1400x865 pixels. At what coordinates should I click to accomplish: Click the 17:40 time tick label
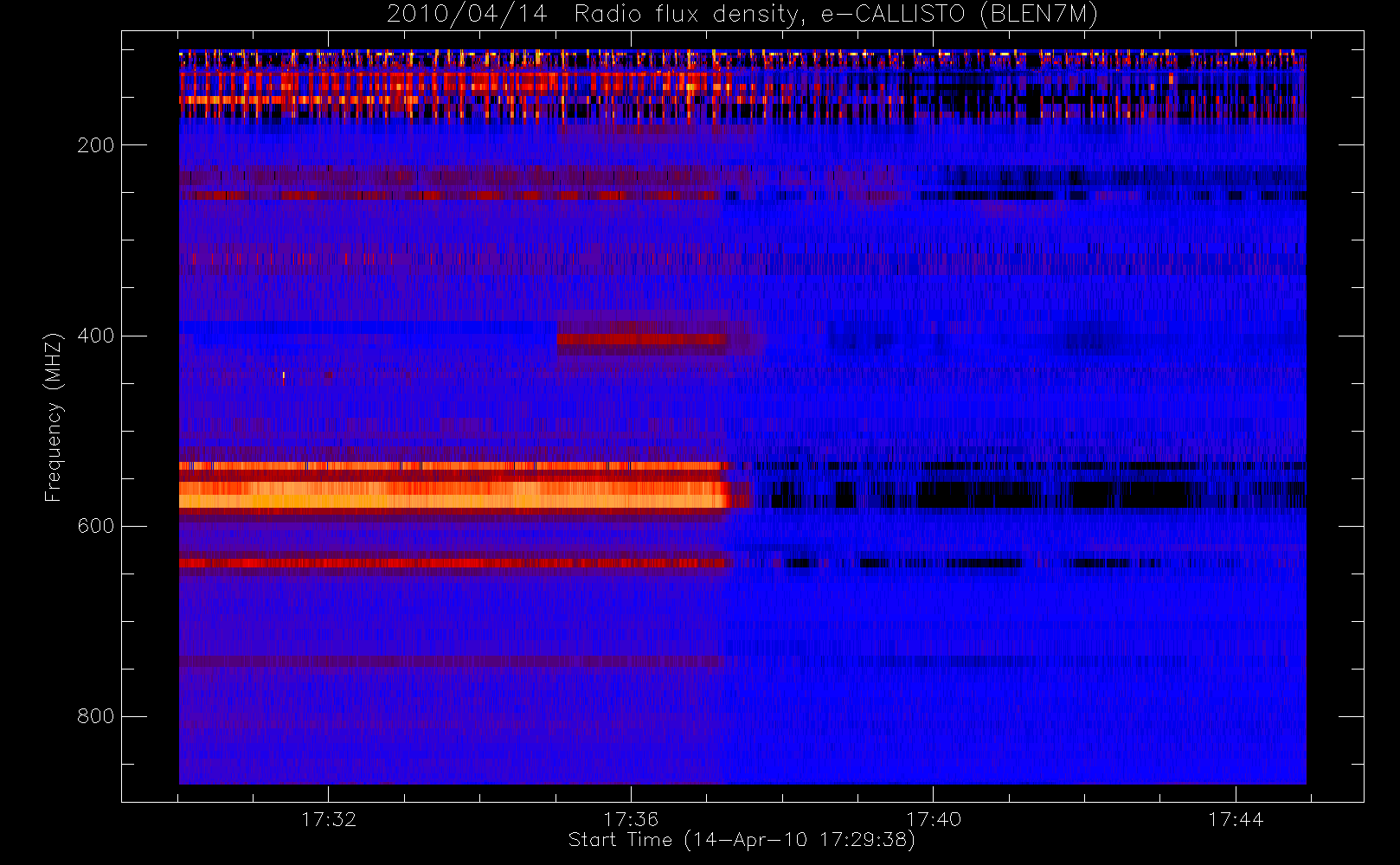(934, 819)
